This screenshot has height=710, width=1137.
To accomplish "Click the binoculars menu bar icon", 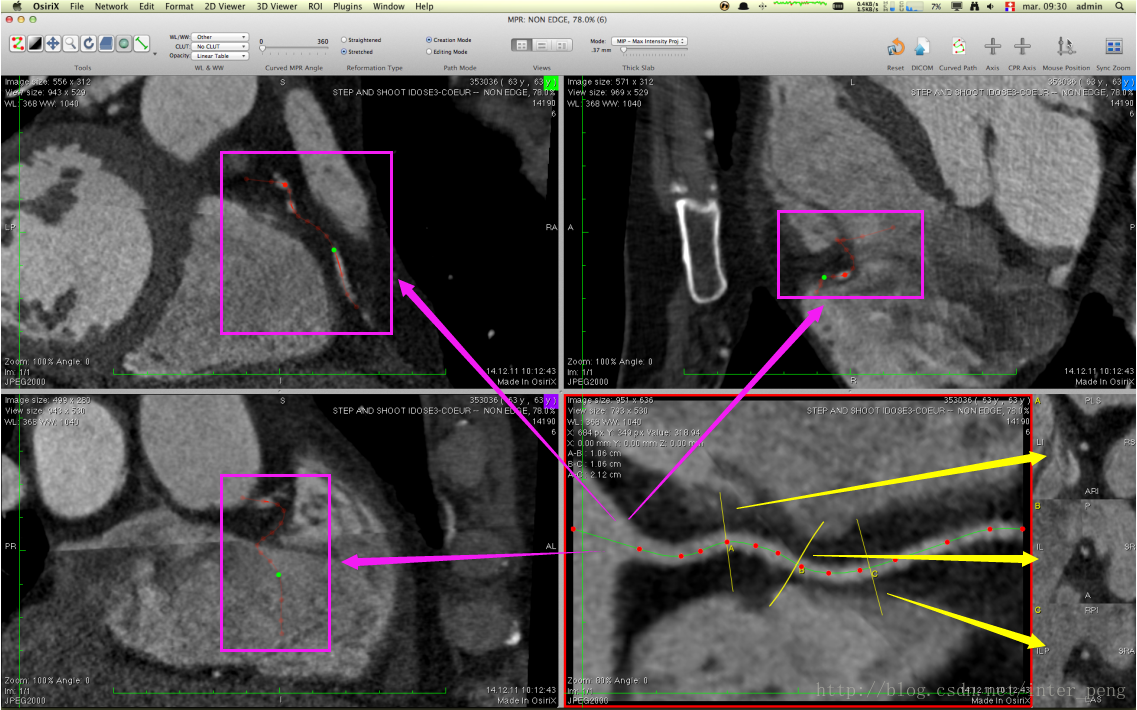I will (974, 7).
